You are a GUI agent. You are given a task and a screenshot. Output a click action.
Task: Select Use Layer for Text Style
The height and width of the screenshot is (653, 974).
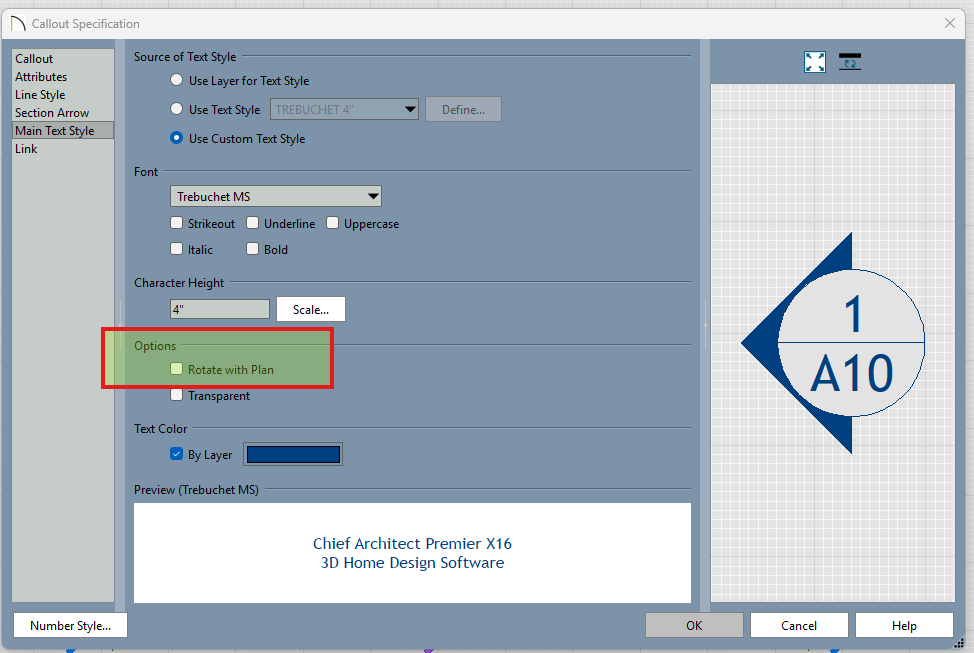(177, 81)
